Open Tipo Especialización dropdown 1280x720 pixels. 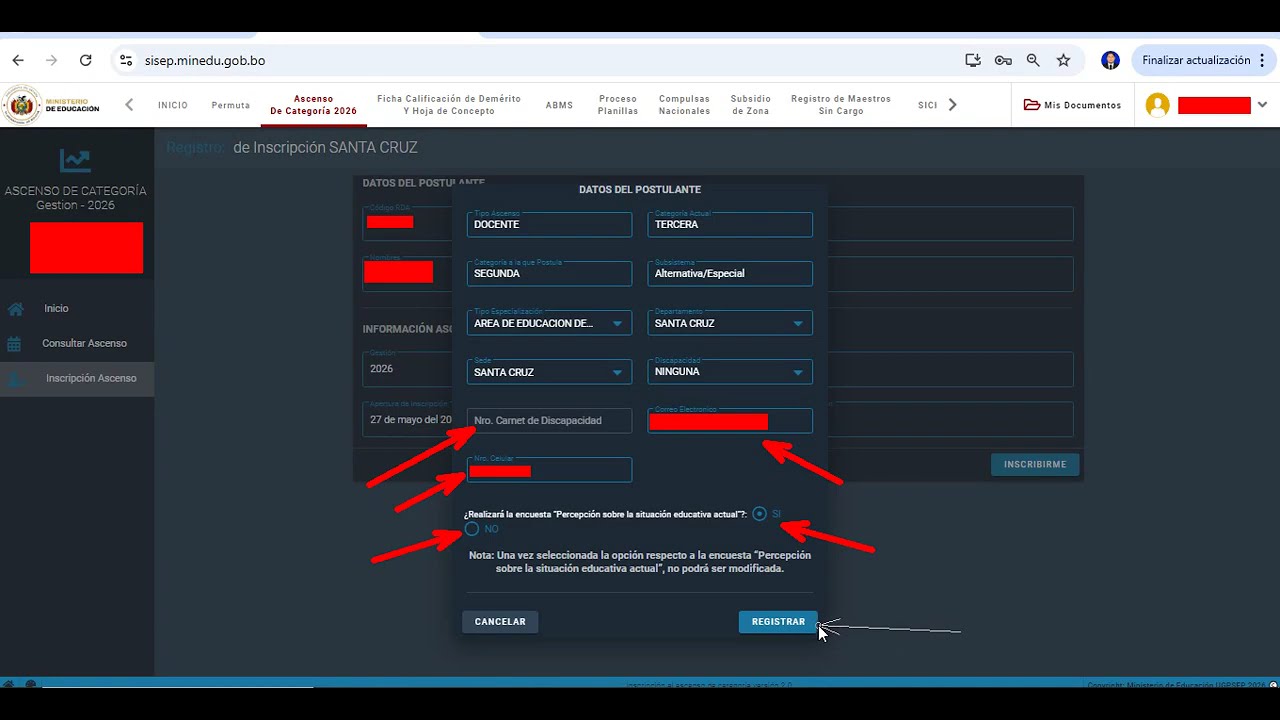[x=549, y=323]
